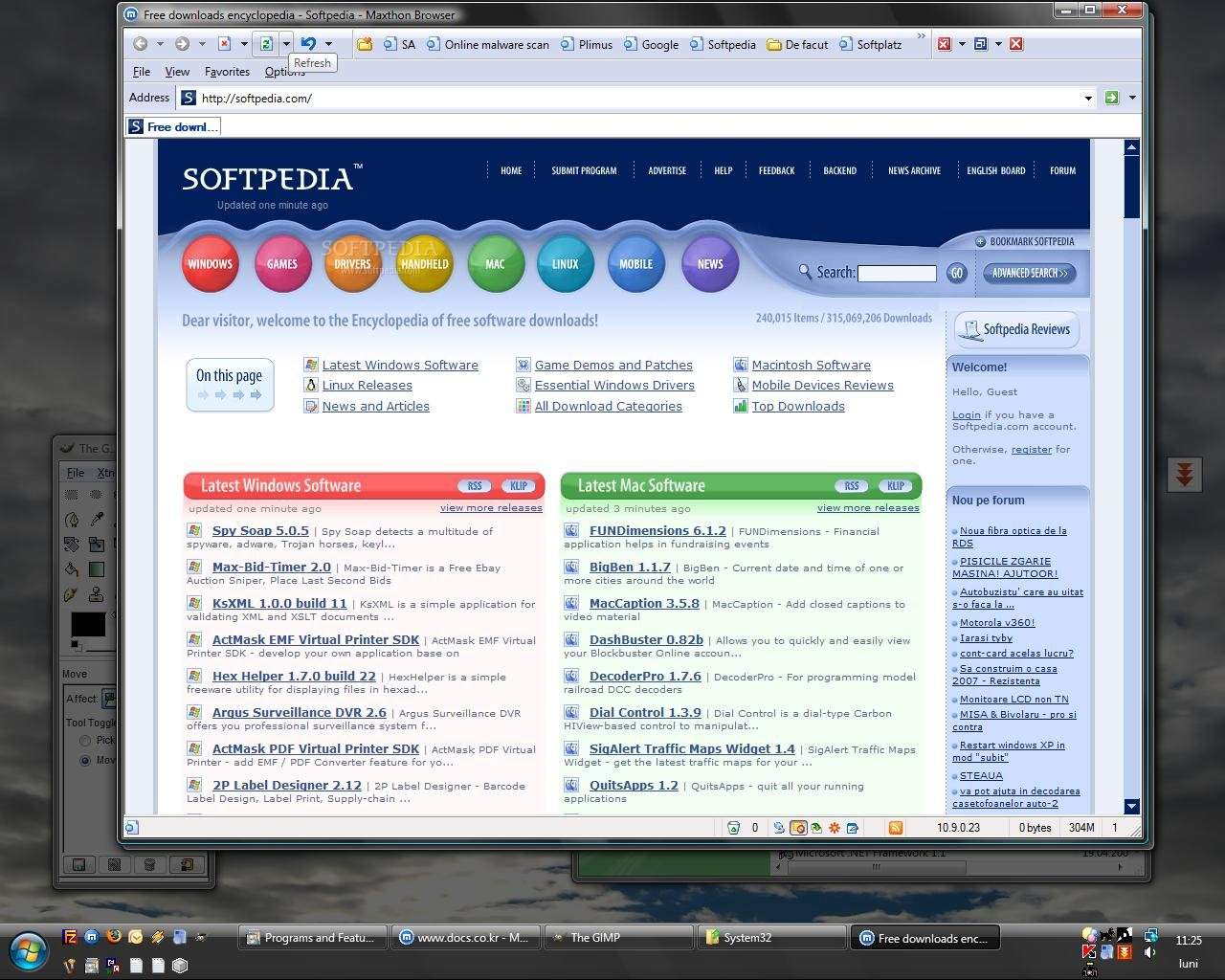
Task: Open the Back button history dropdown arrow
Action: pyautogui.click(x=160, y=44)
